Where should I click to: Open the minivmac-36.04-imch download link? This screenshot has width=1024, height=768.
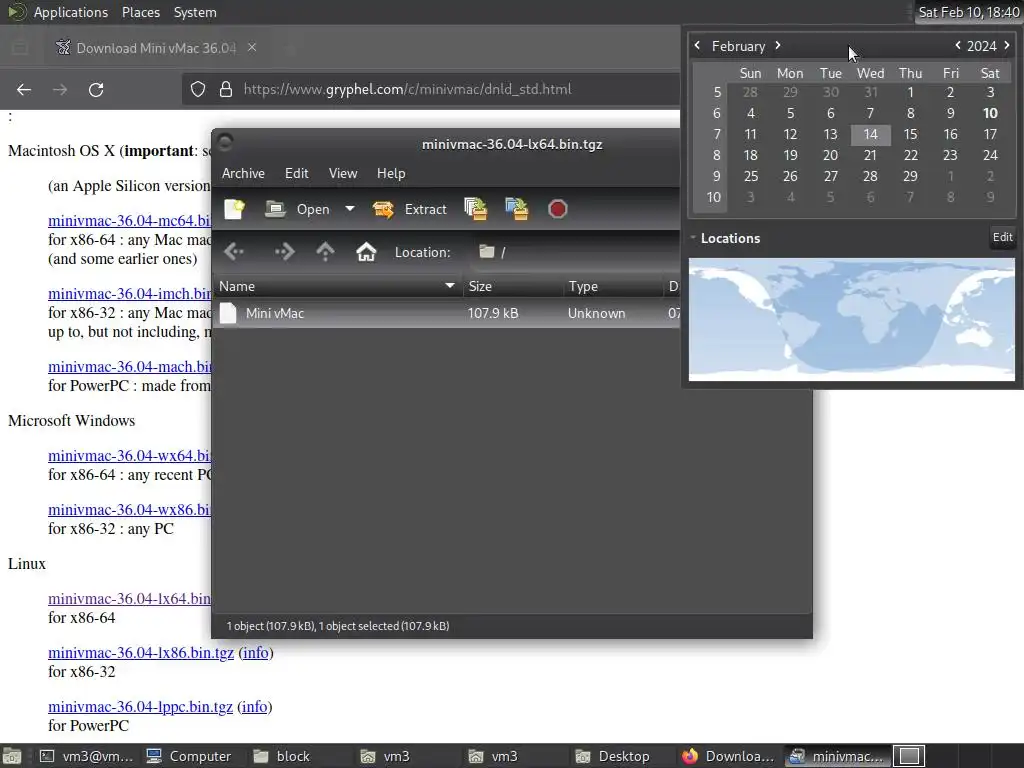click(129, 294)
